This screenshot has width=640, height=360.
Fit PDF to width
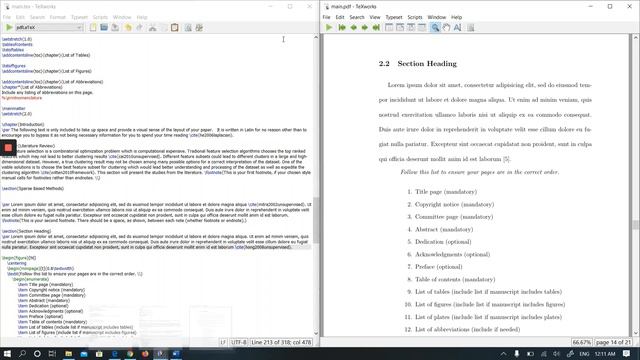400,27
